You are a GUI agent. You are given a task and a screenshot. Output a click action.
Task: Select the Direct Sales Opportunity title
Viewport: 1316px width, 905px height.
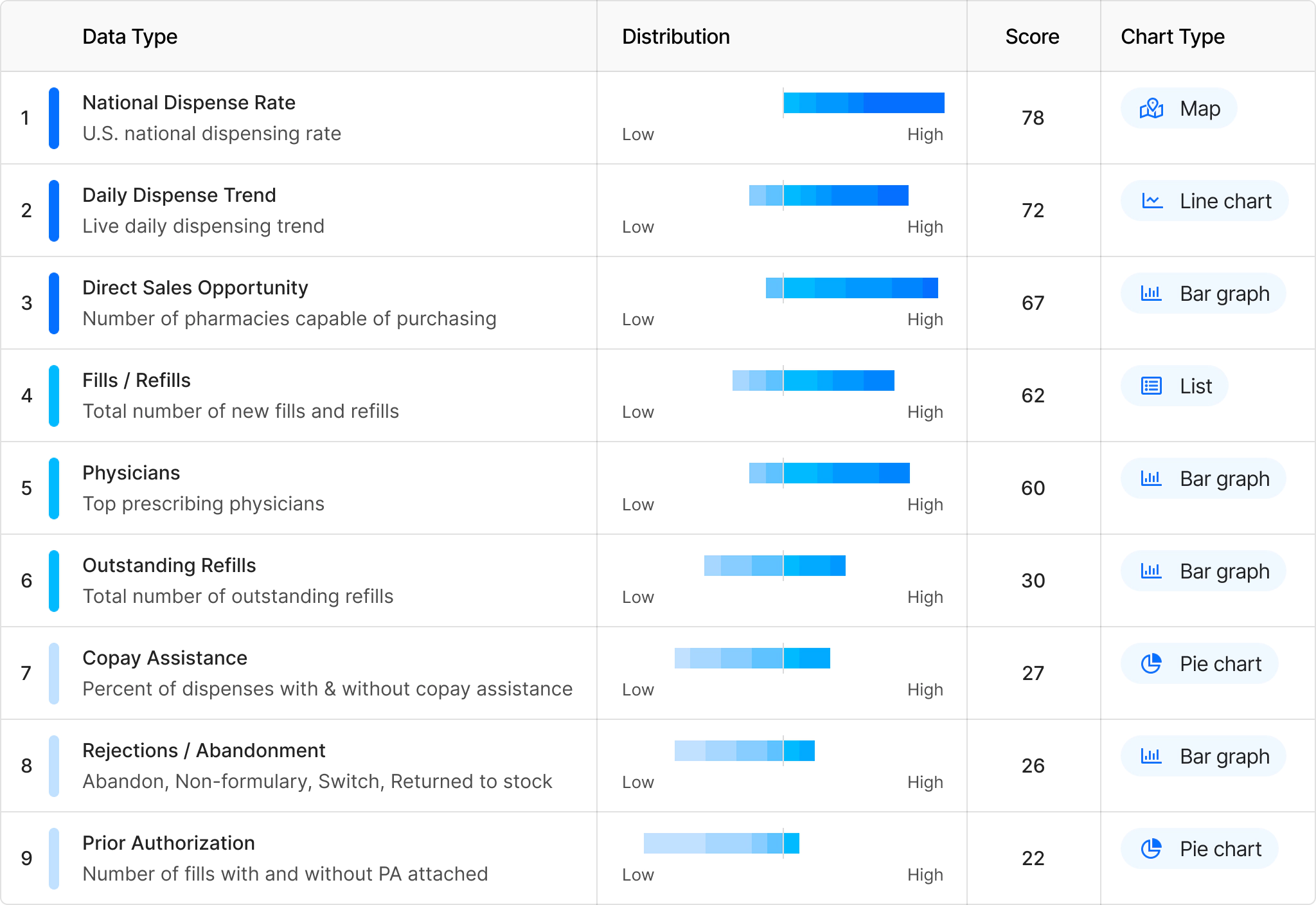tap(195, 288)
